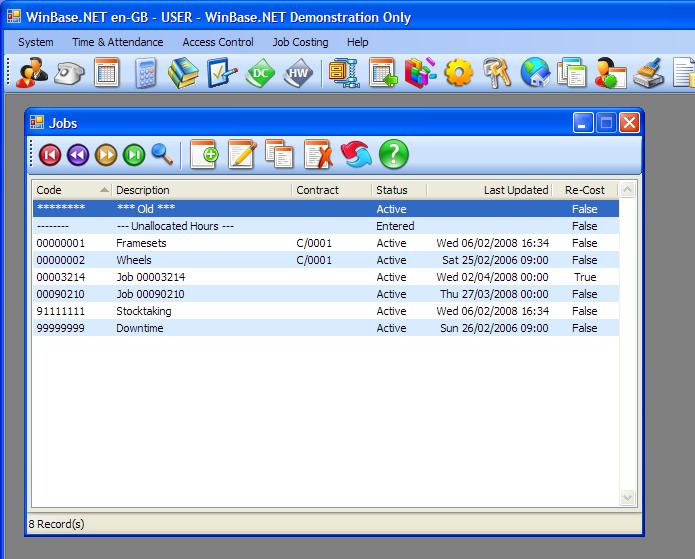This screenshot has width=695, height=559.
Task: Open the Access Control menu
Action: [x=218, y=42]
